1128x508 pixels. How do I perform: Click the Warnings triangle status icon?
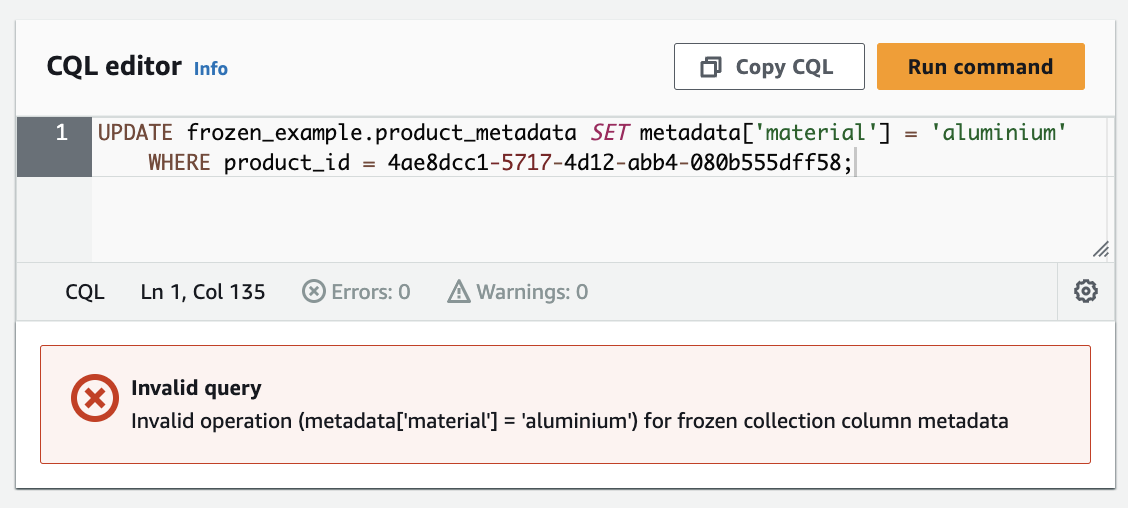[x=459, y=292]
